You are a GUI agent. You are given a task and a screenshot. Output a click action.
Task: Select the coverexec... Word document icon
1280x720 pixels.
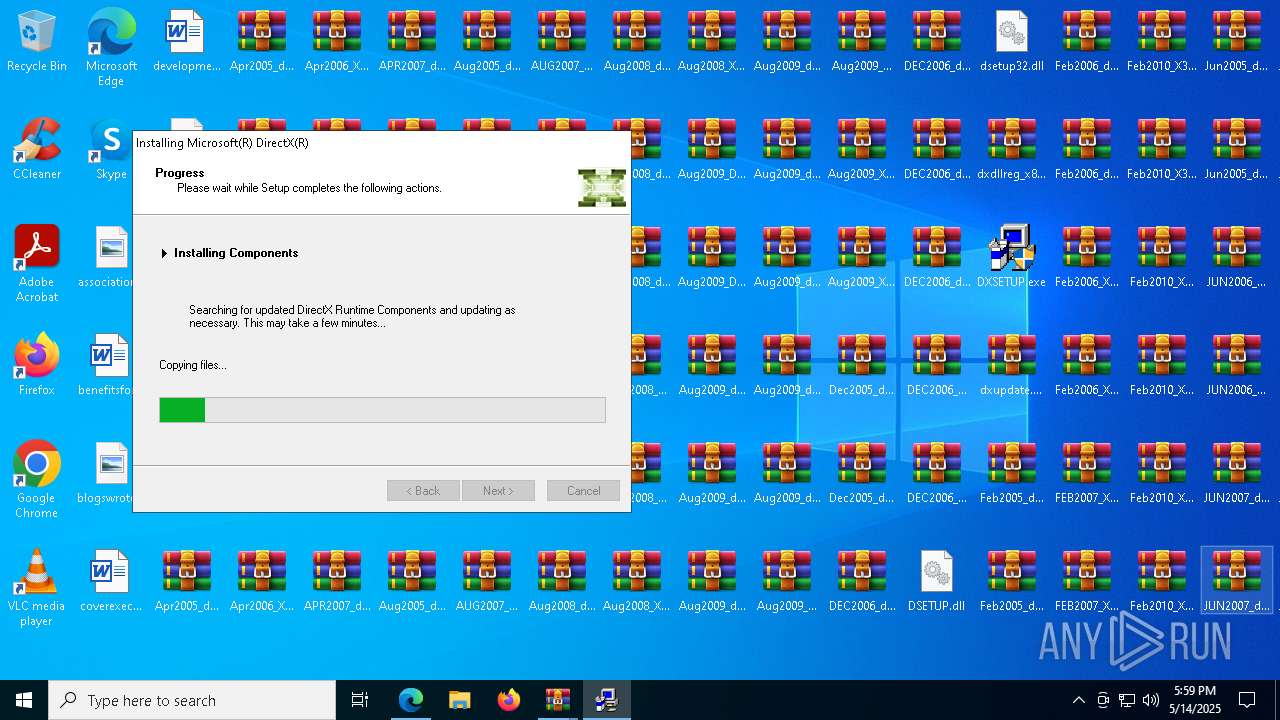click(x=111, y=582)
